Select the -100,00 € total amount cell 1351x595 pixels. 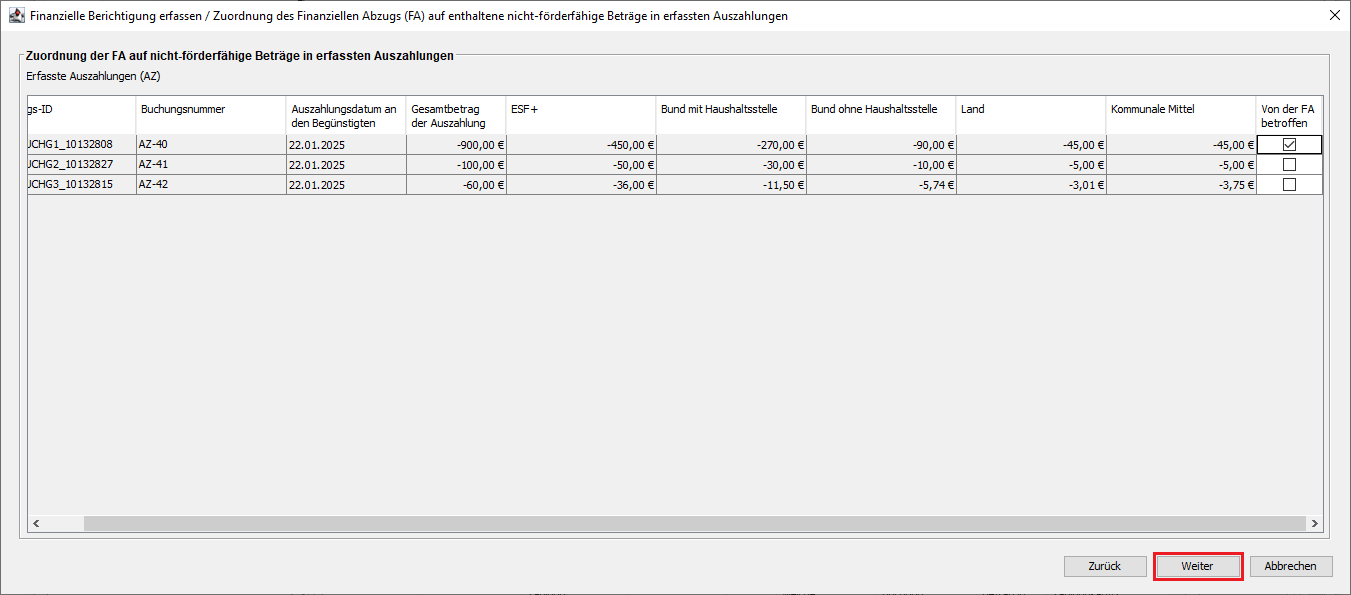456,165
